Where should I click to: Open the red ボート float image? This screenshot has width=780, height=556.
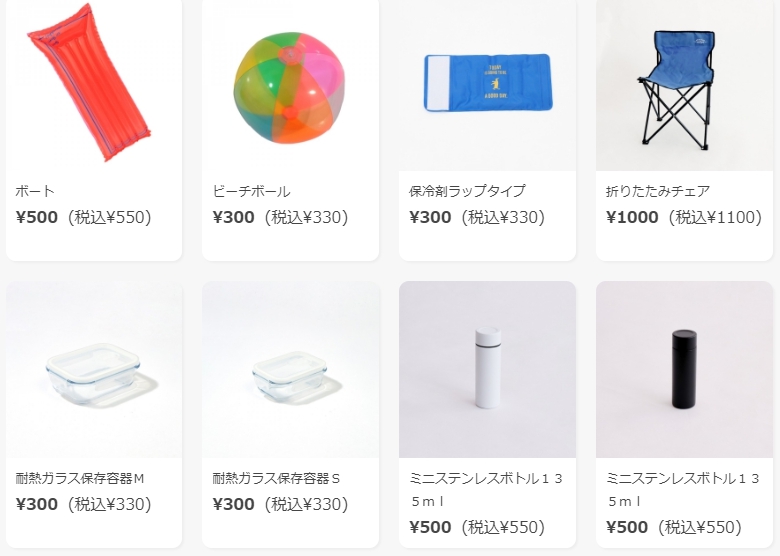pos(94,86)
